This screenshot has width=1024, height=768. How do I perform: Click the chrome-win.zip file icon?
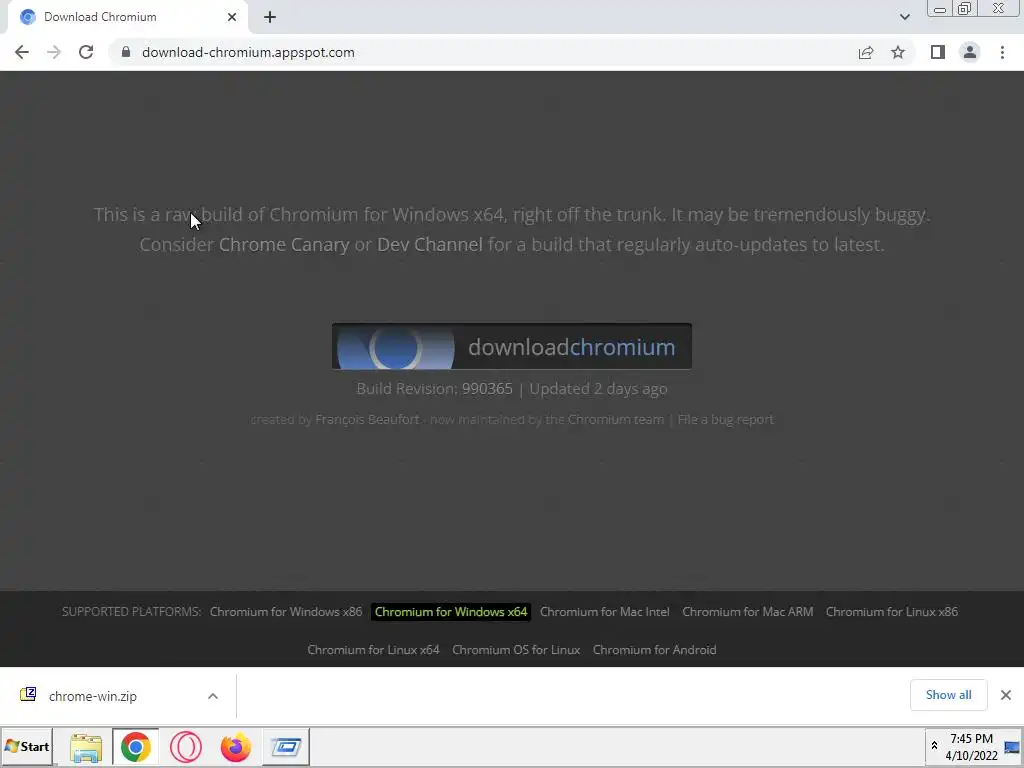pyautogui.click(x=28, y=694)
